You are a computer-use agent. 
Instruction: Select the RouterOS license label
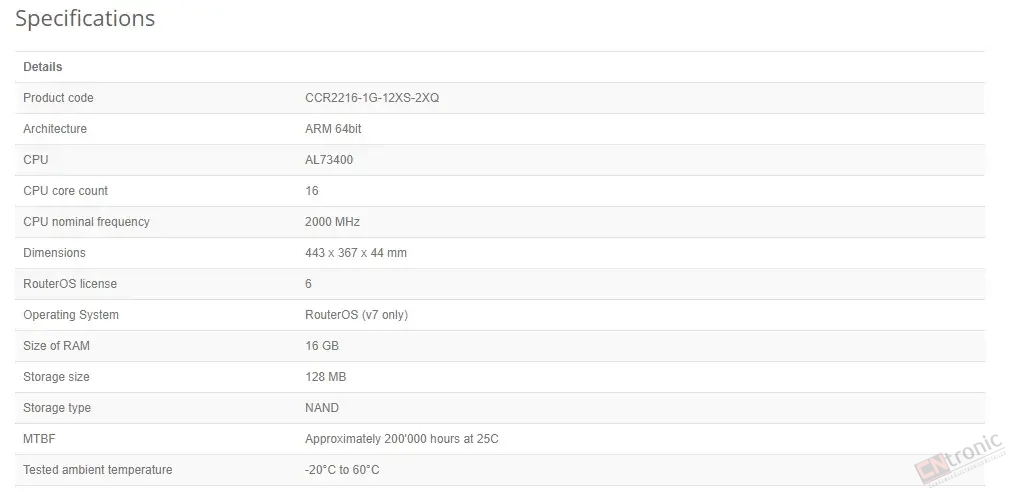(70, 284)
